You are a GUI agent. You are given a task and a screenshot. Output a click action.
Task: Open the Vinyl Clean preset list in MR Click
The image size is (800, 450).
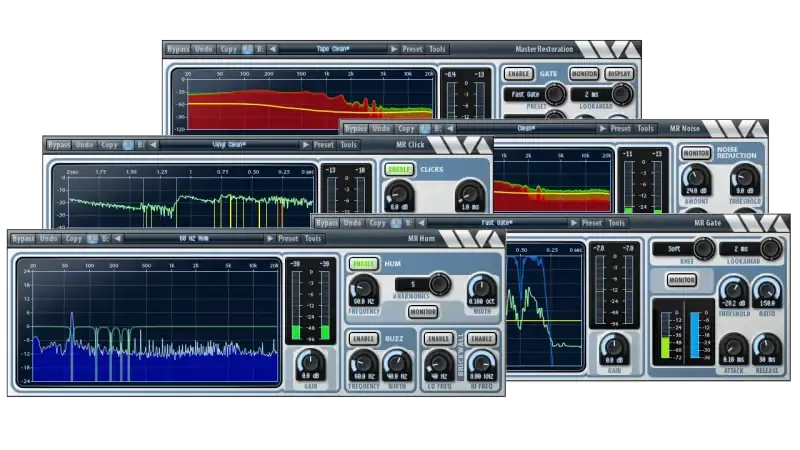pyautogui.click(x=229, y=145)
